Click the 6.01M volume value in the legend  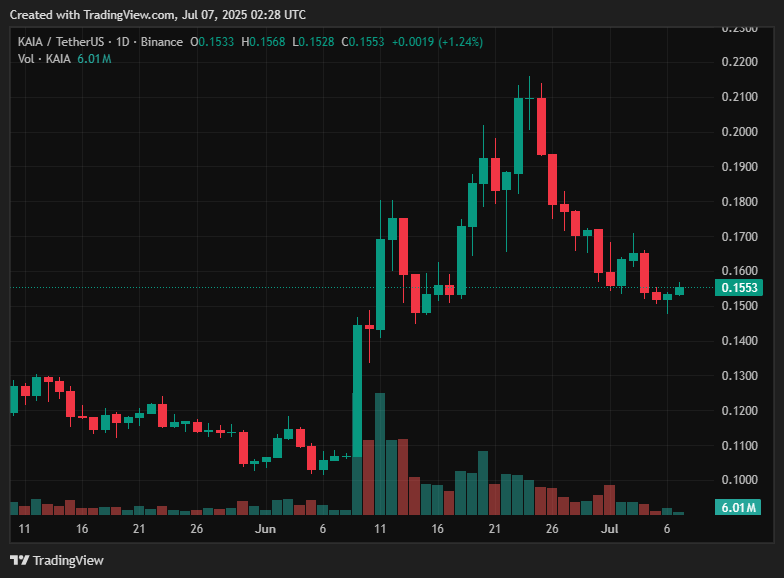(94, 59)
